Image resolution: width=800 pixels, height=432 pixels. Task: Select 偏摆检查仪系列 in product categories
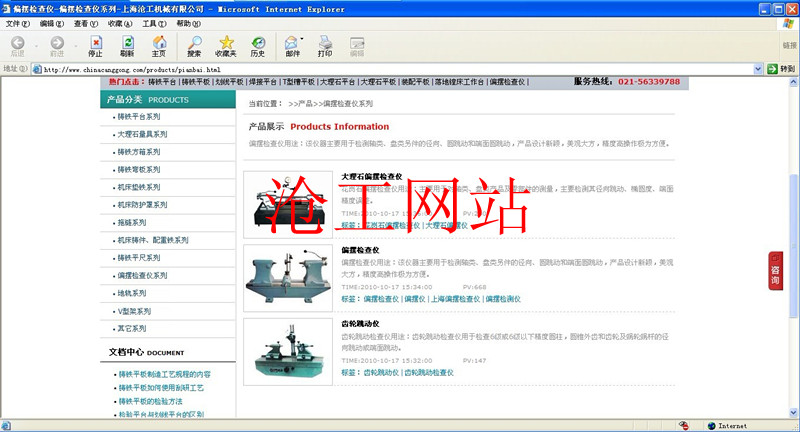(x=146, y=274)
